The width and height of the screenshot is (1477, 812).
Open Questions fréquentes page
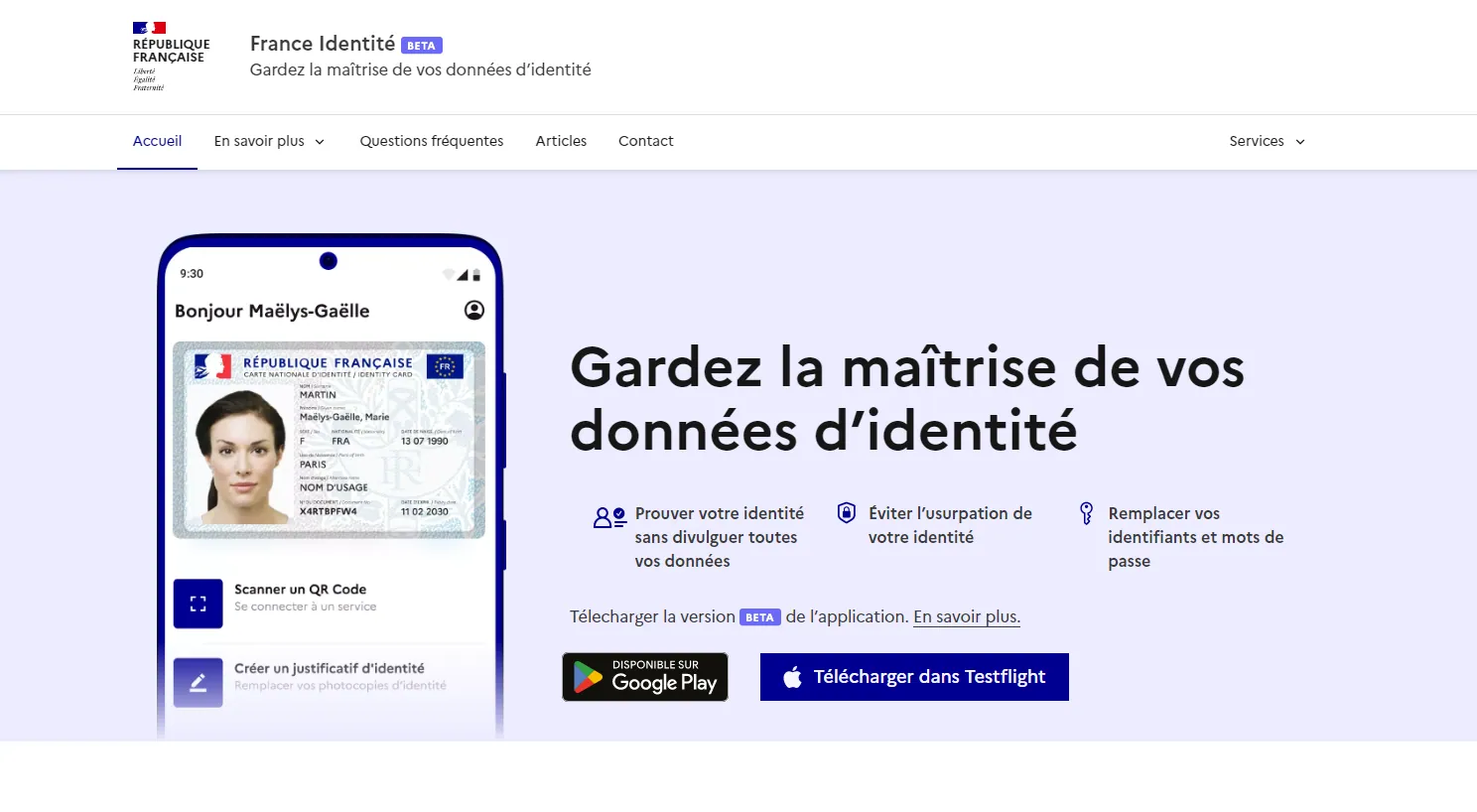pos(432,141)
